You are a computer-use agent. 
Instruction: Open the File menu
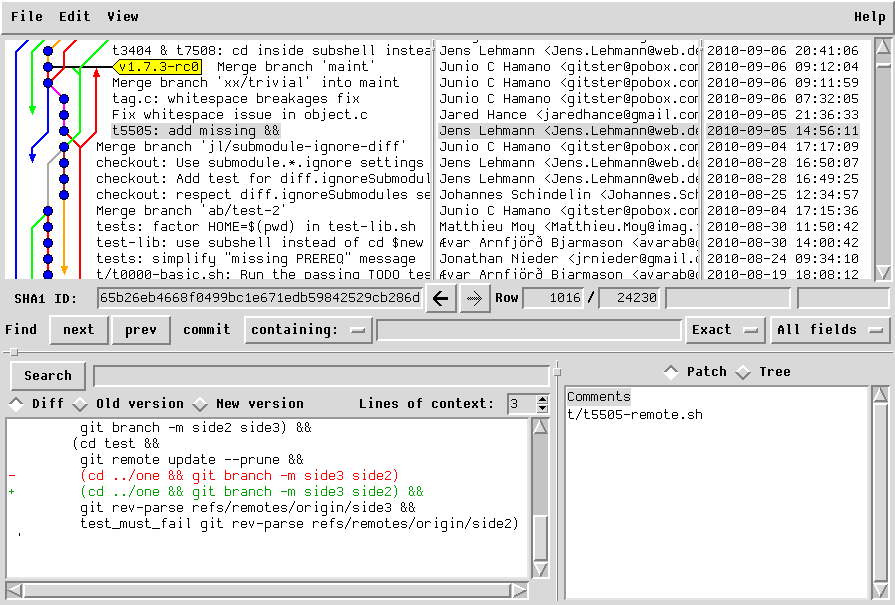pos(27,17)
